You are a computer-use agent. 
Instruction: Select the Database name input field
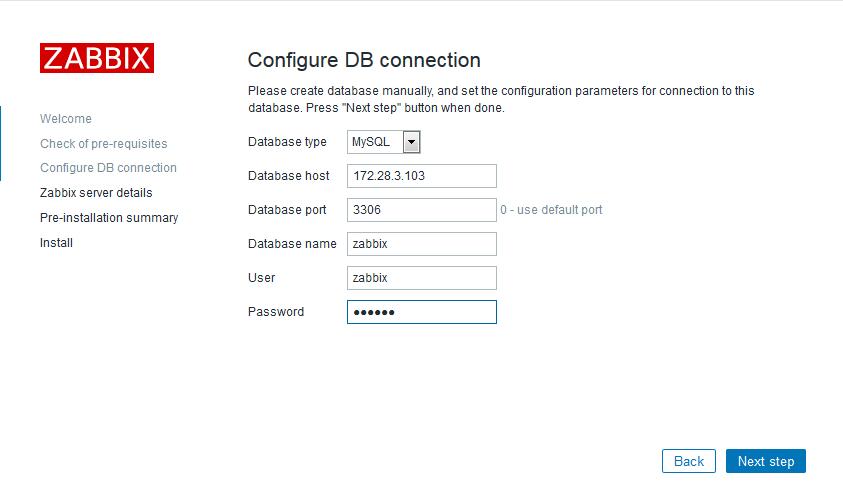[422, 244]
